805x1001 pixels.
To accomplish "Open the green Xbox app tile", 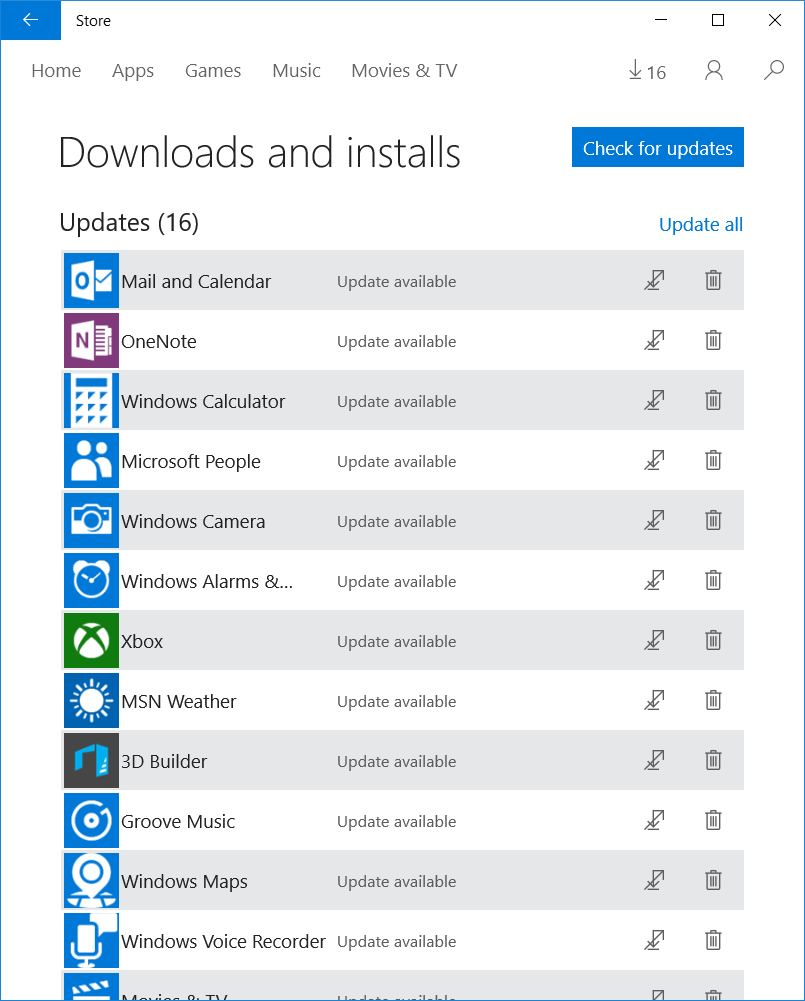I will coord(91,640).
